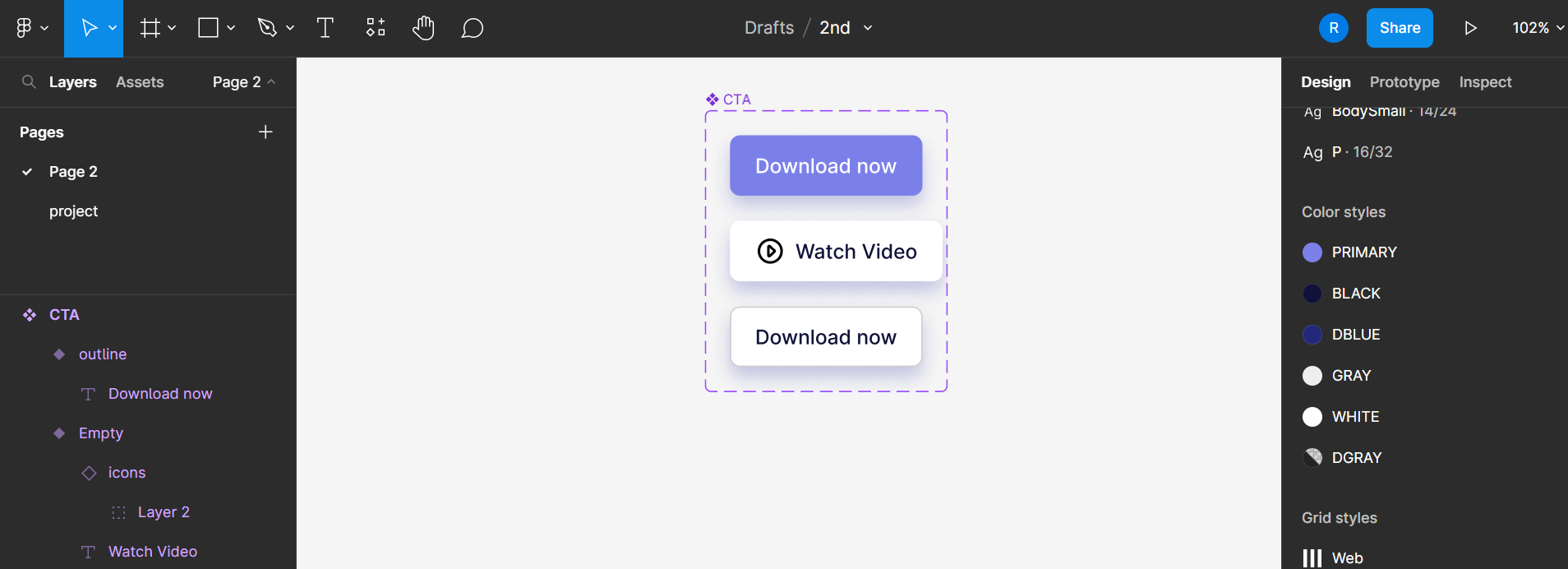The width and height of the screenshot is (1568, 569).
Task: Expand the zoom level dropdown
Action: [1538, 28]
